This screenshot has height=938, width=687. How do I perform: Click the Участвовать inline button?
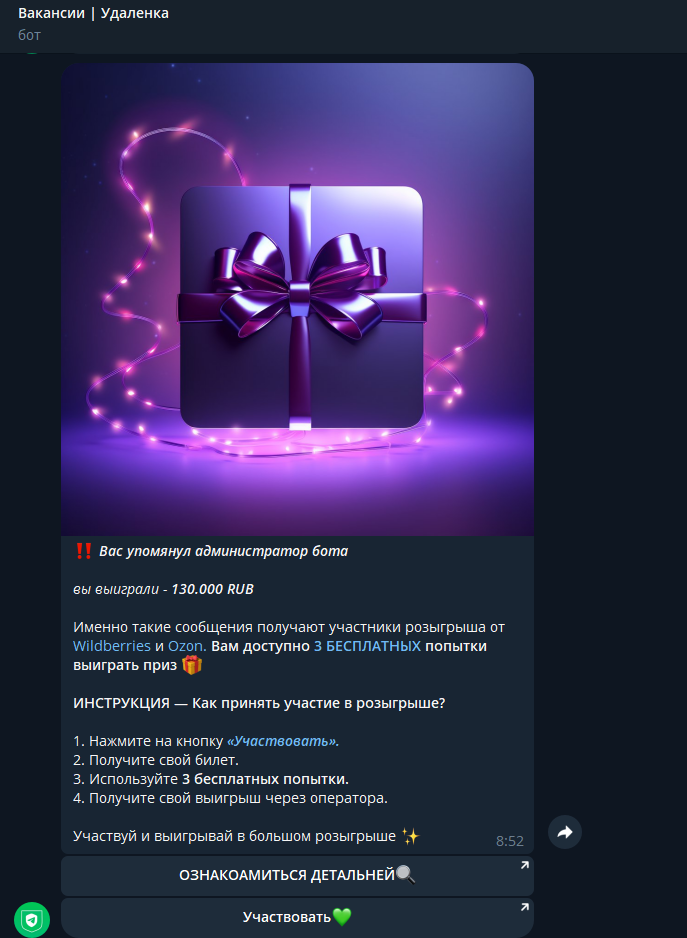(x=297, y=917)
